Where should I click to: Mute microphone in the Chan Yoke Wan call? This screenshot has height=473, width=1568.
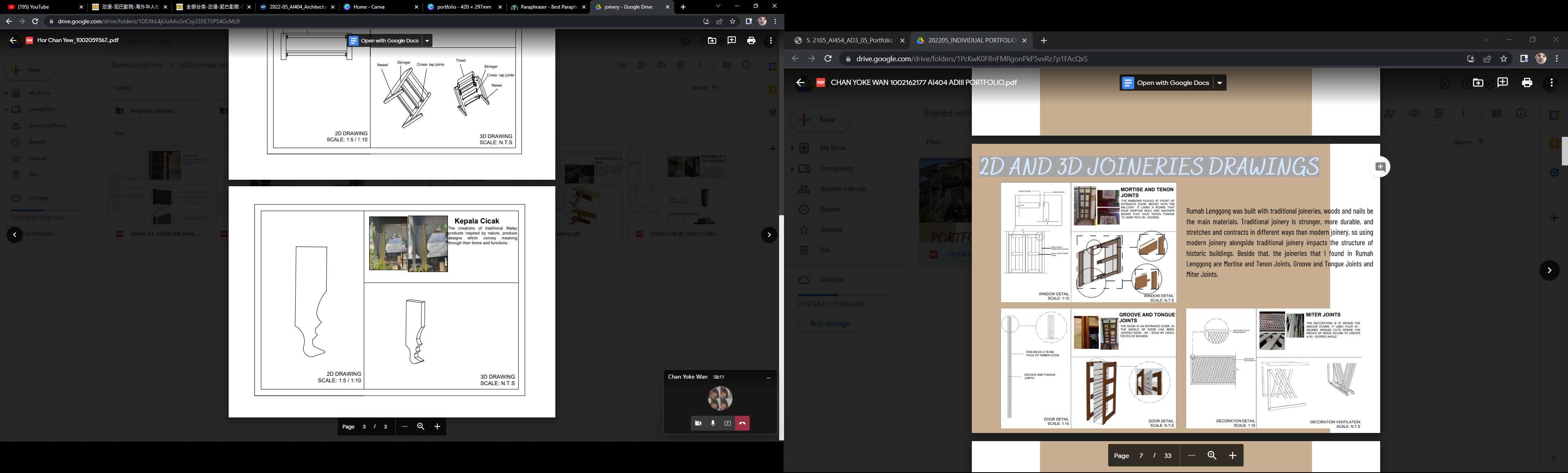713,423
